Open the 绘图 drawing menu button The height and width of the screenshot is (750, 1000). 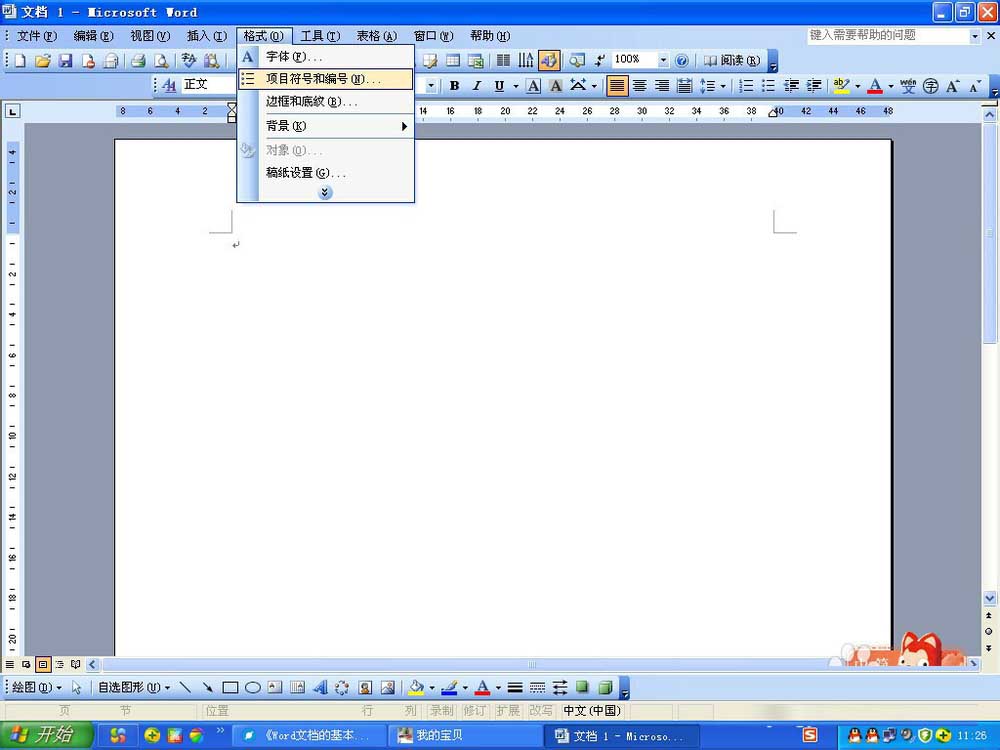pyautogui.click(x=36, y=688)
